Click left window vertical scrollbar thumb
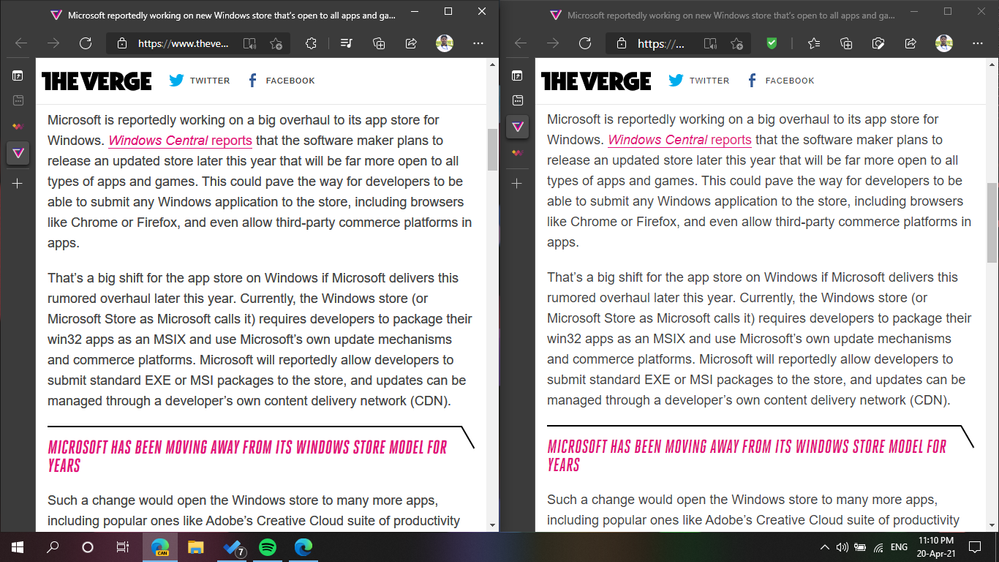The image size is (999, 562). click(x=492, y=150)
